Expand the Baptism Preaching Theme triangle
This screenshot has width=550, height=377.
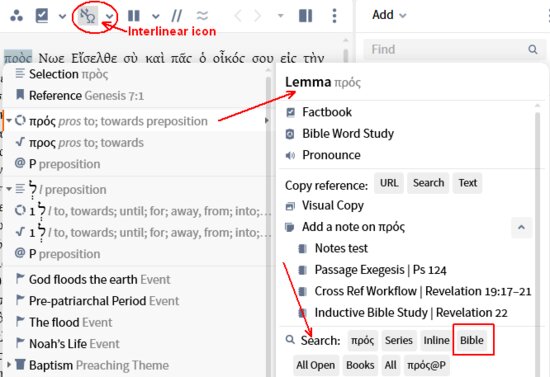click(x=9, y=365)
